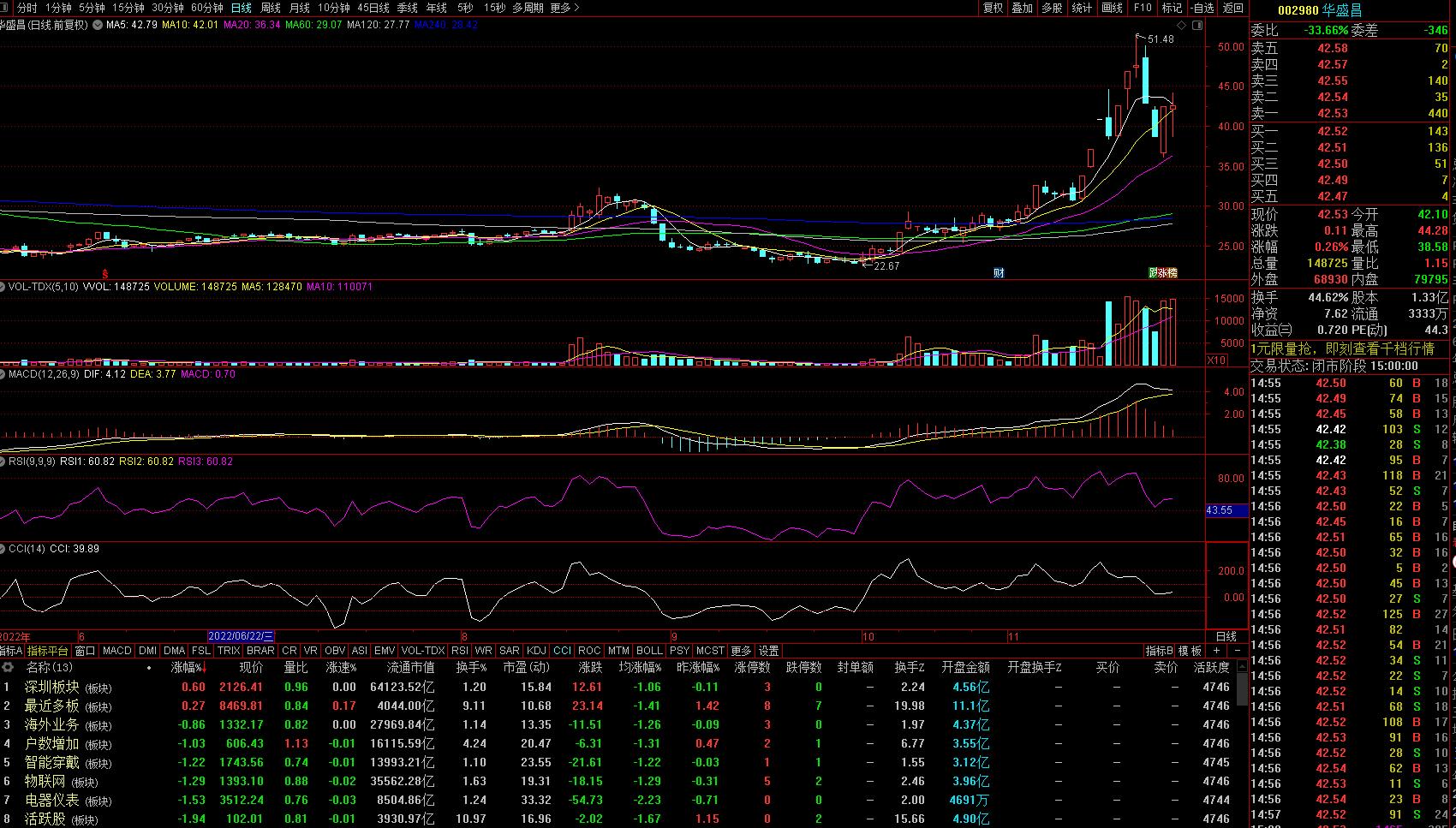
Task: Click the stock title 002980 华盛昌
Action: (x=1320, y=10)
